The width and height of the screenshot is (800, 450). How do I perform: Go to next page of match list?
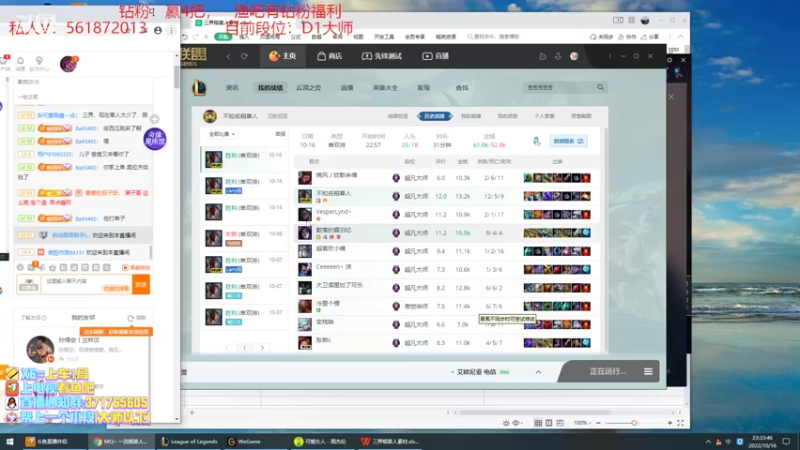tap(262, 348)
